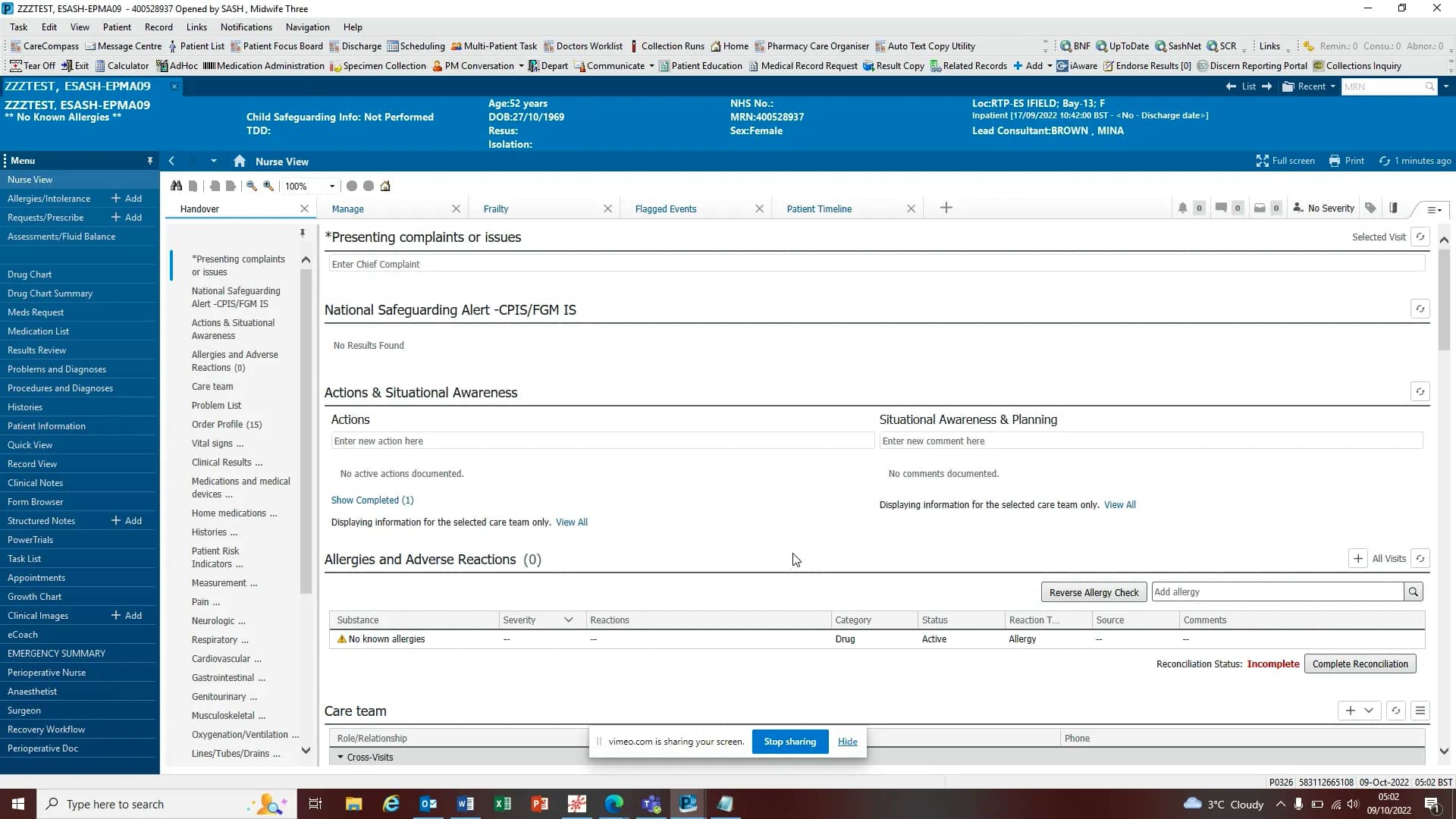Screen dimensions: 1456x819
Task: Click the Calculator toolbar item
Action: 121,65
